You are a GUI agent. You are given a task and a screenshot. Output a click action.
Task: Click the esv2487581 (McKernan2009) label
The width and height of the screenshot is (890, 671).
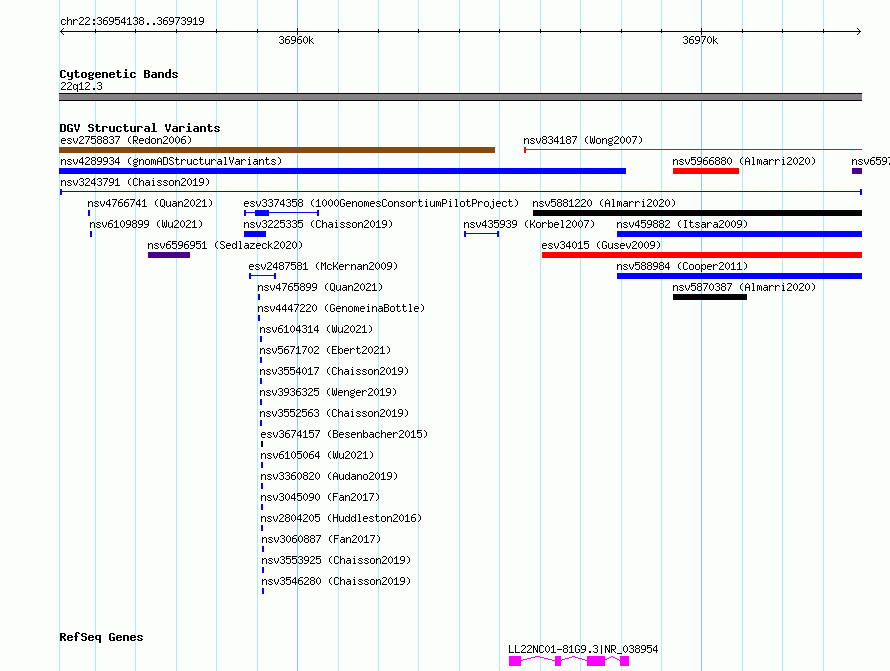click(323, 266)
